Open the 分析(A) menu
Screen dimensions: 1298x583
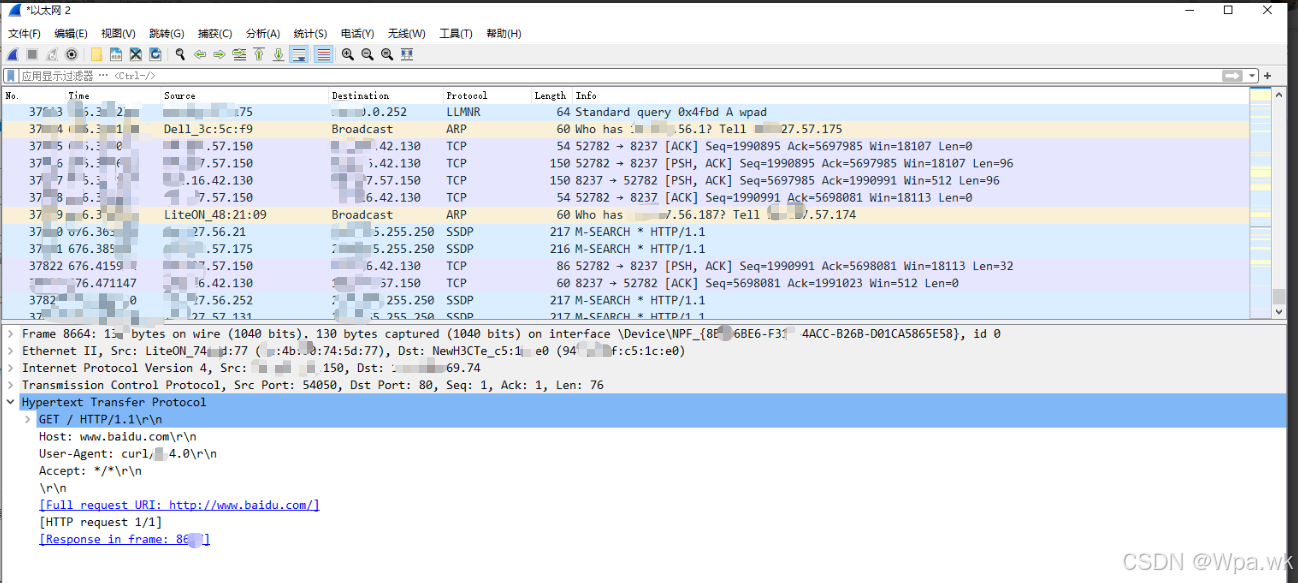(263, 34)
